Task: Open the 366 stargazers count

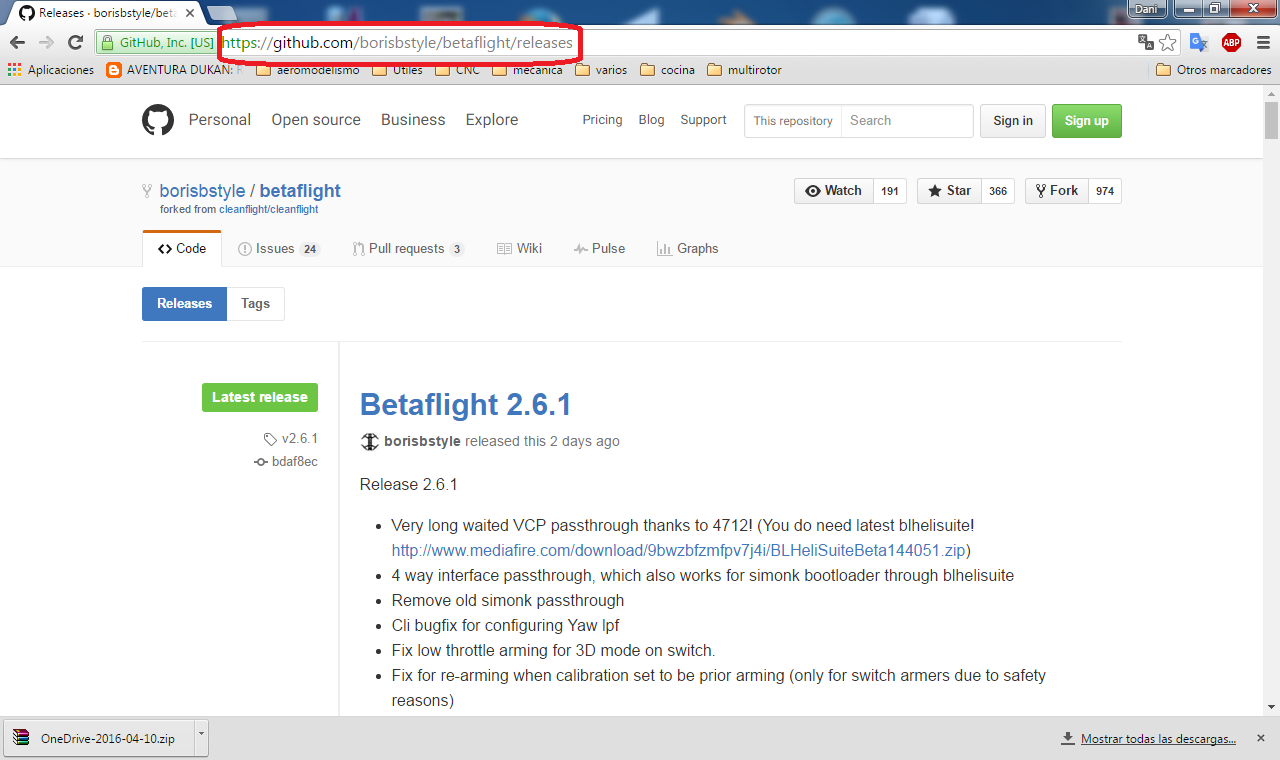Action: pos(998,191)
